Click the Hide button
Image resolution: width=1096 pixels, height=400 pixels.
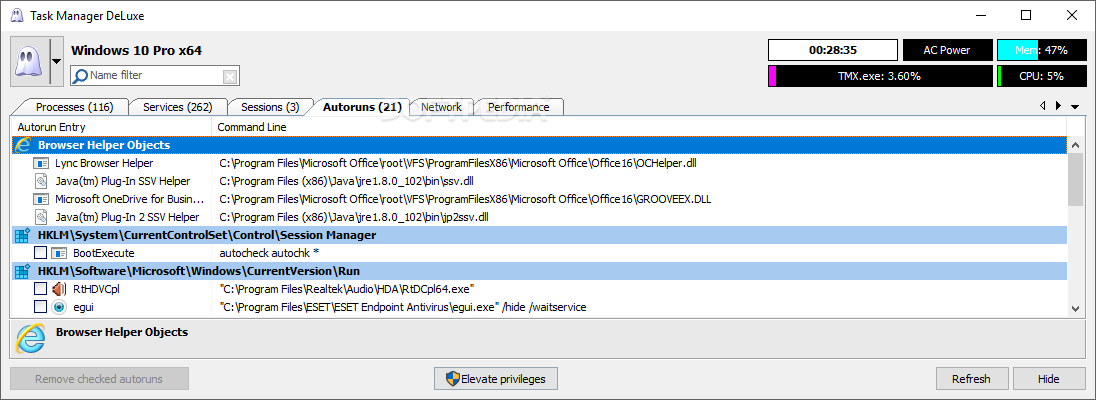[x=1048, y=379]
